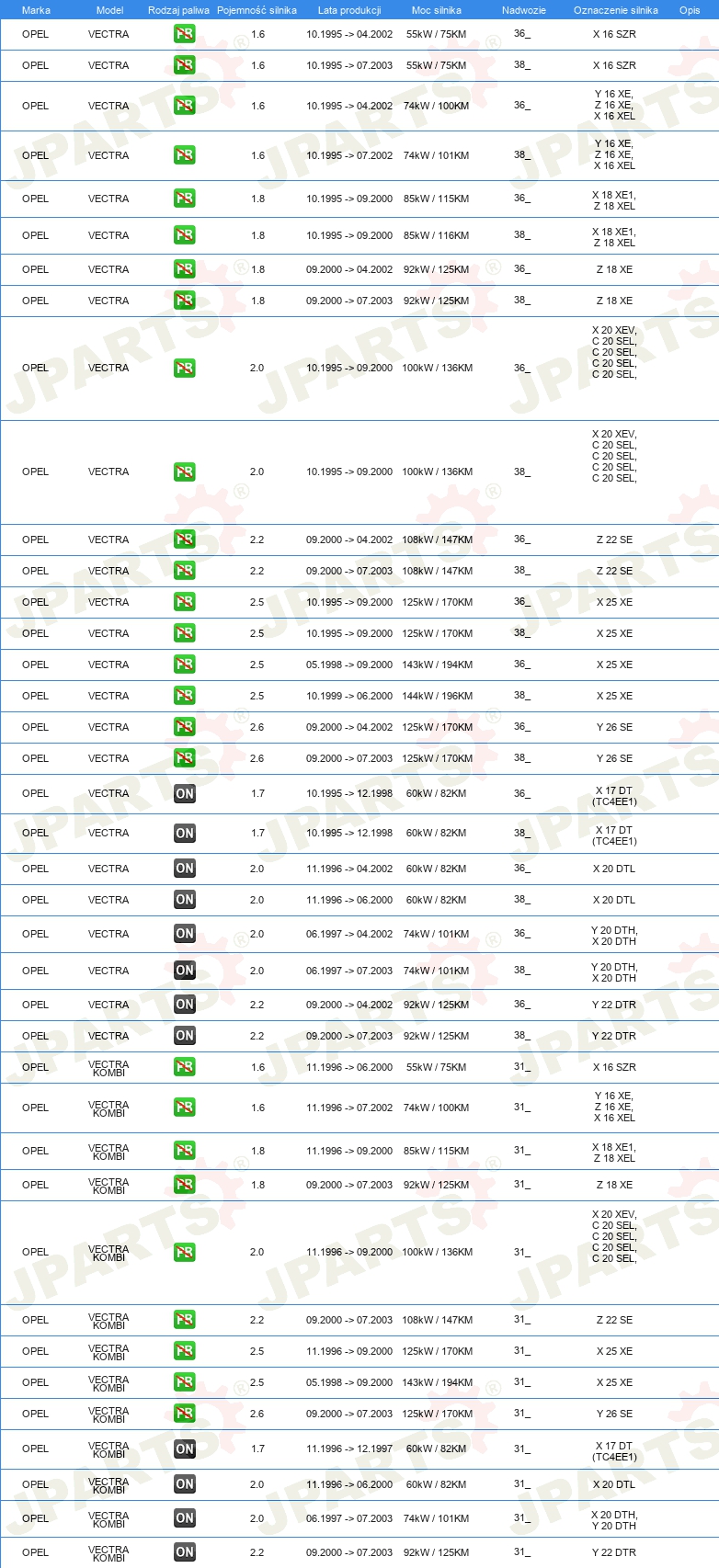
Task: Click ON diesel icon in Vectra 38_ X 20 DTL row
Action: click(185, 900)
